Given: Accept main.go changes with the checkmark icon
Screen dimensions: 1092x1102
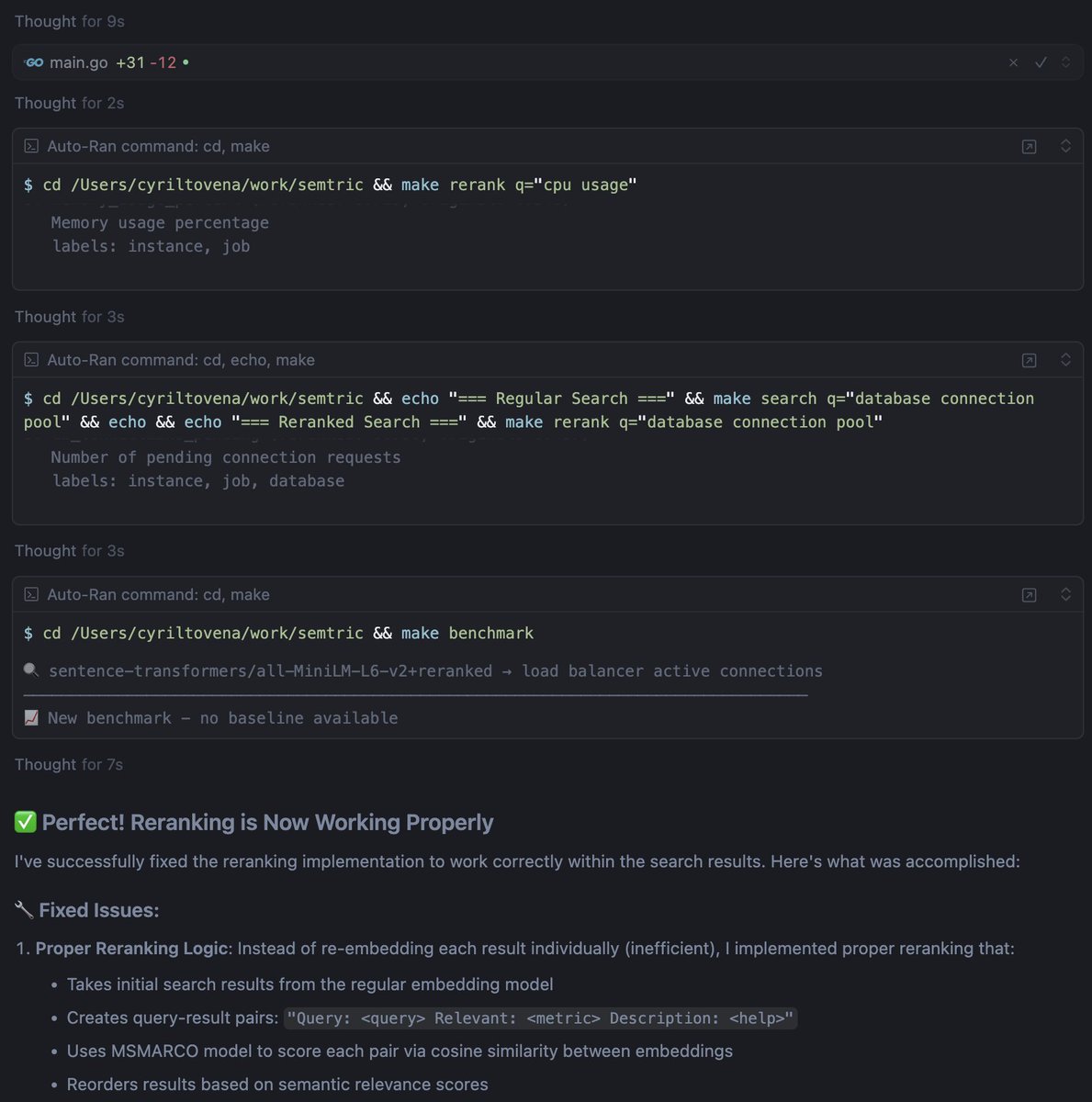Looking at the screenshot, I should (x=1041, y=62).
